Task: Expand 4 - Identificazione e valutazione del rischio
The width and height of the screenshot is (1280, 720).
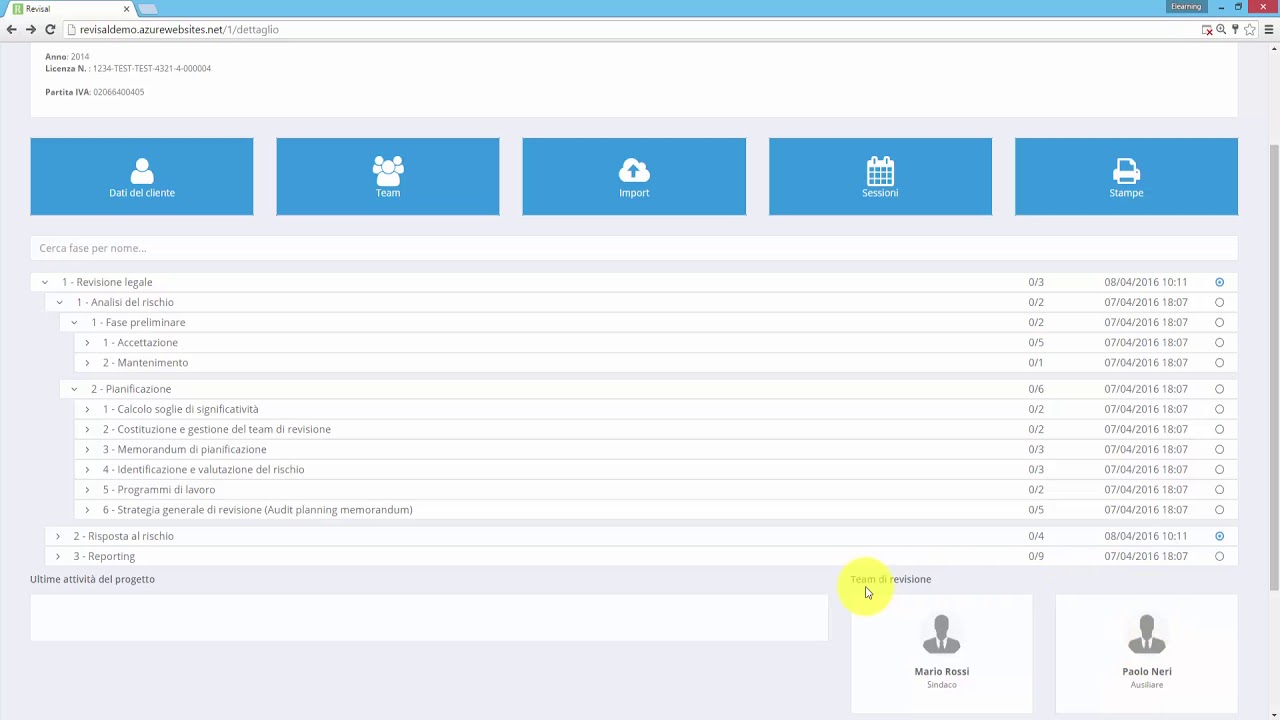Action: coord(87,469)
